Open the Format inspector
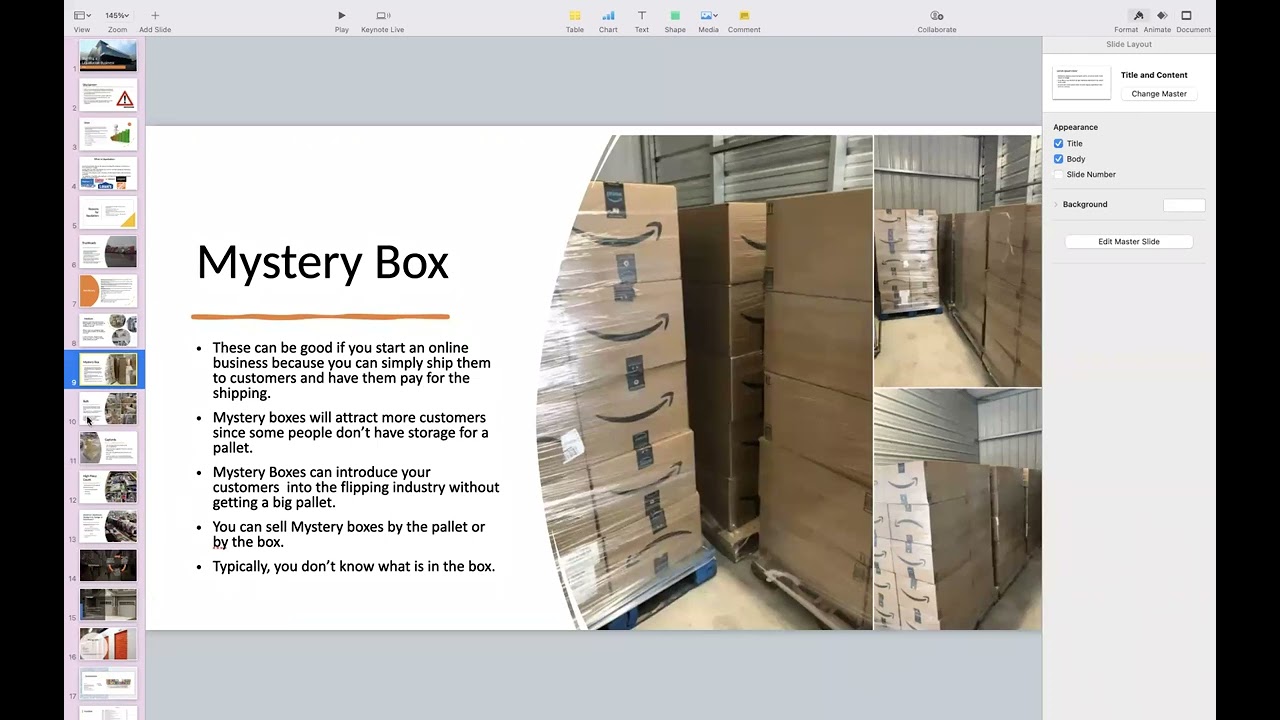This screenshot has height=720, width=1280. click(x=1138, y=15)
